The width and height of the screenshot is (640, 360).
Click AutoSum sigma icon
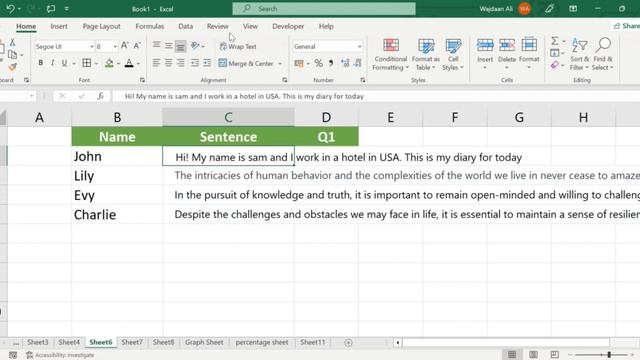pos(555,41)
